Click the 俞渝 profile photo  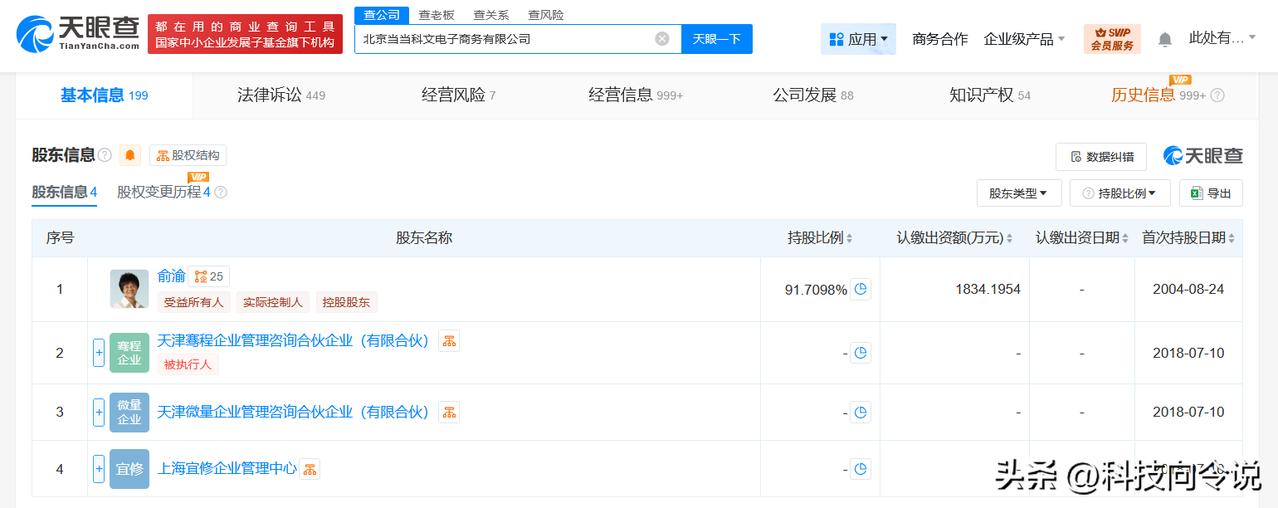(129, 289)
